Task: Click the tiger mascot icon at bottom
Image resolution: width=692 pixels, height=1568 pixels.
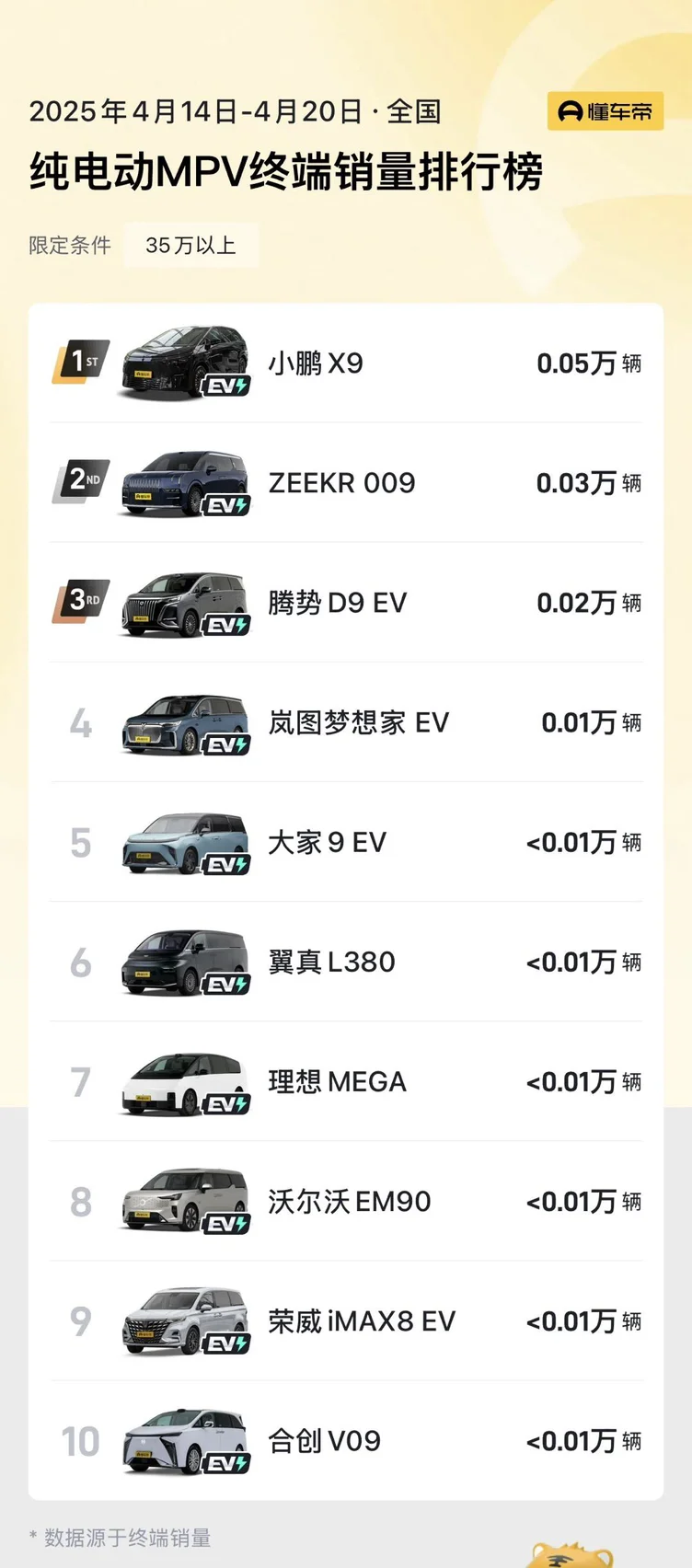Action: [571, 1555]
